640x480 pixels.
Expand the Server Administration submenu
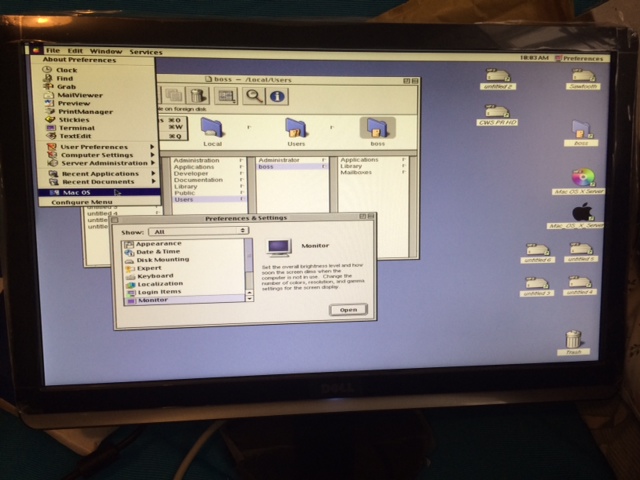point(100,163)
